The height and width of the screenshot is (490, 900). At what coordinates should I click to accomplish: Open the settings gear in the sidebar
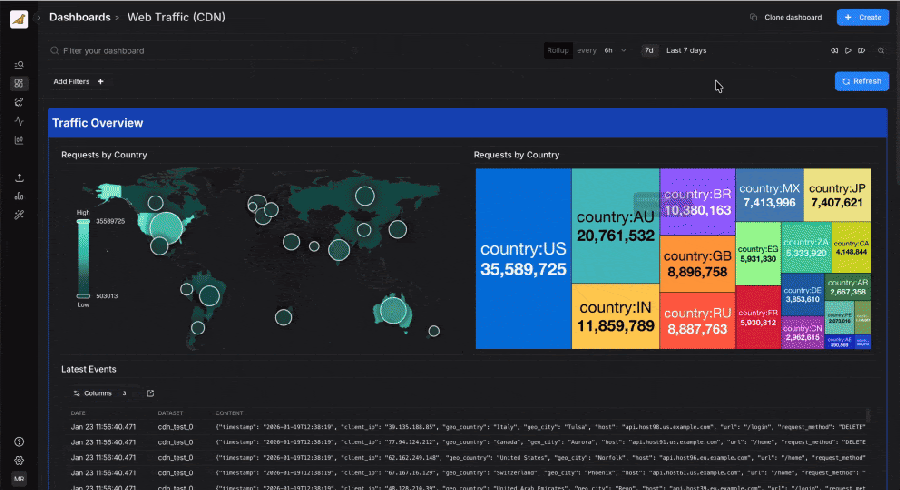(x=19, y=460)
